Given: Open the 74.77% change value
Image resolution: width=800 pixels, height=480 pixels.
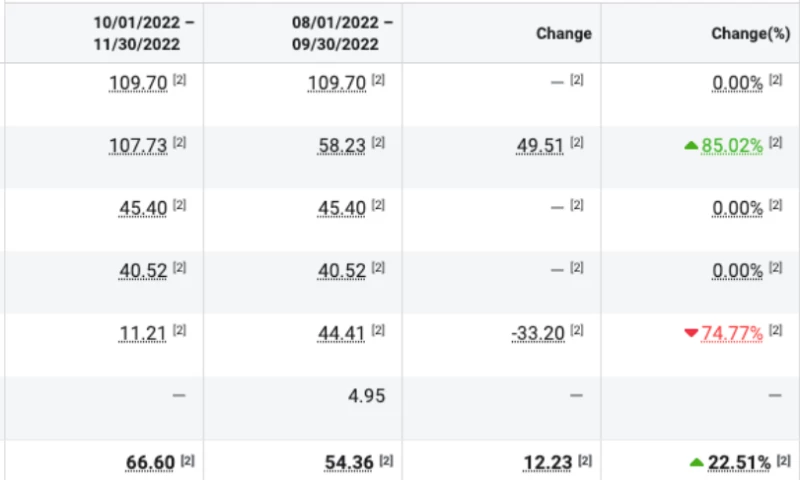Looking at the screenshot, I should [x=732, y=333].
